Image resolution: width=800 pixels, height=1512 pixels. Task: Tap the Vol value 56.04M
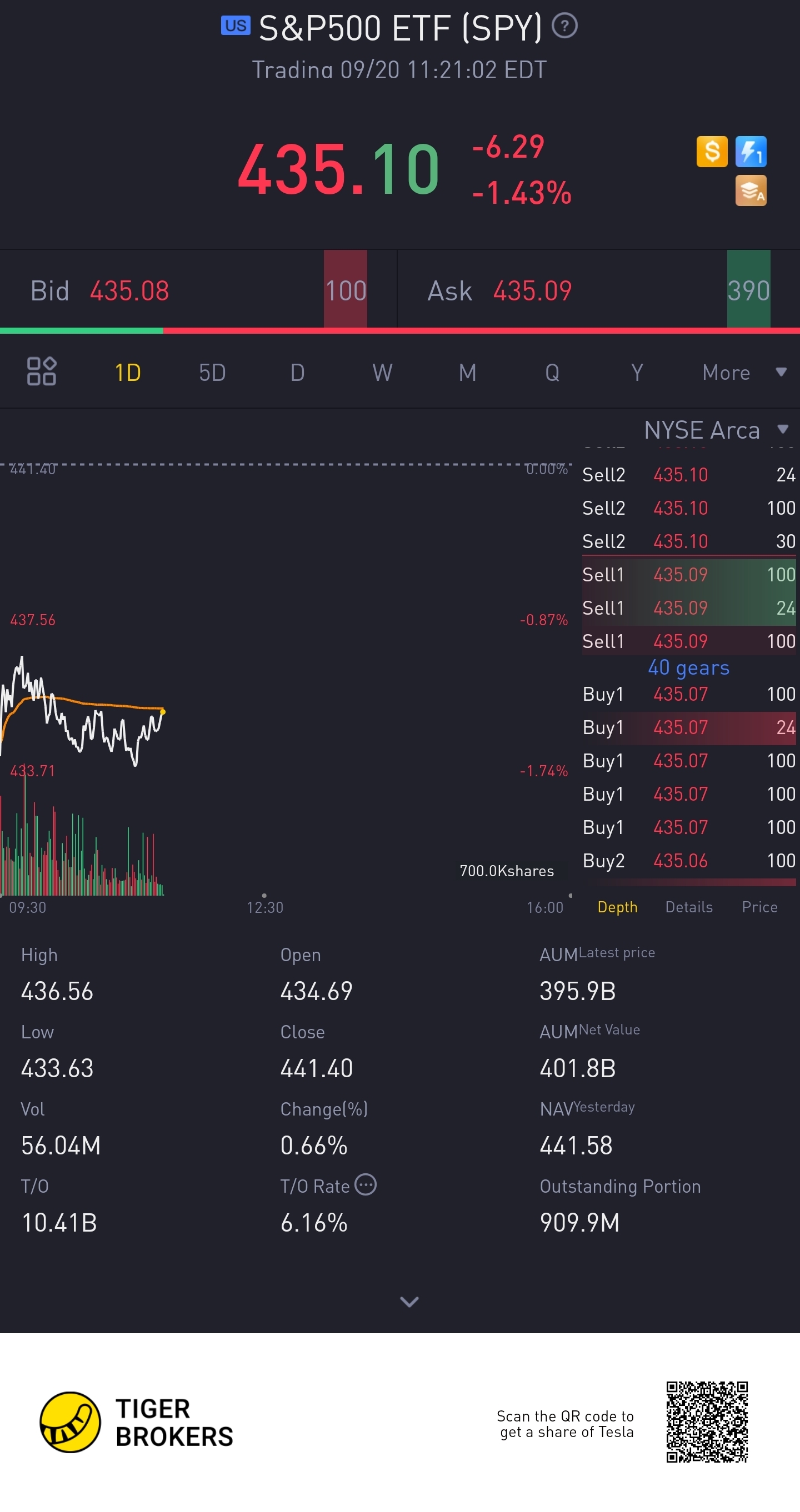[61, 1145]
